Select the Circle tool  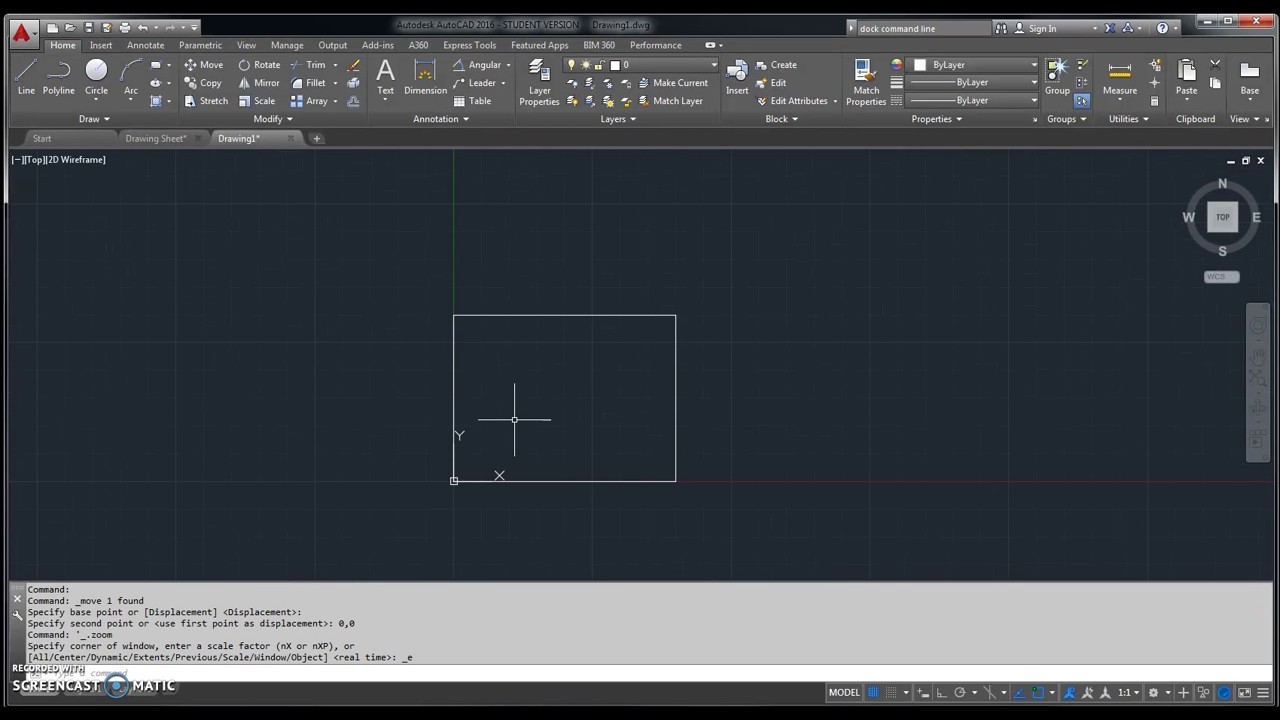[x=96, y=78]
